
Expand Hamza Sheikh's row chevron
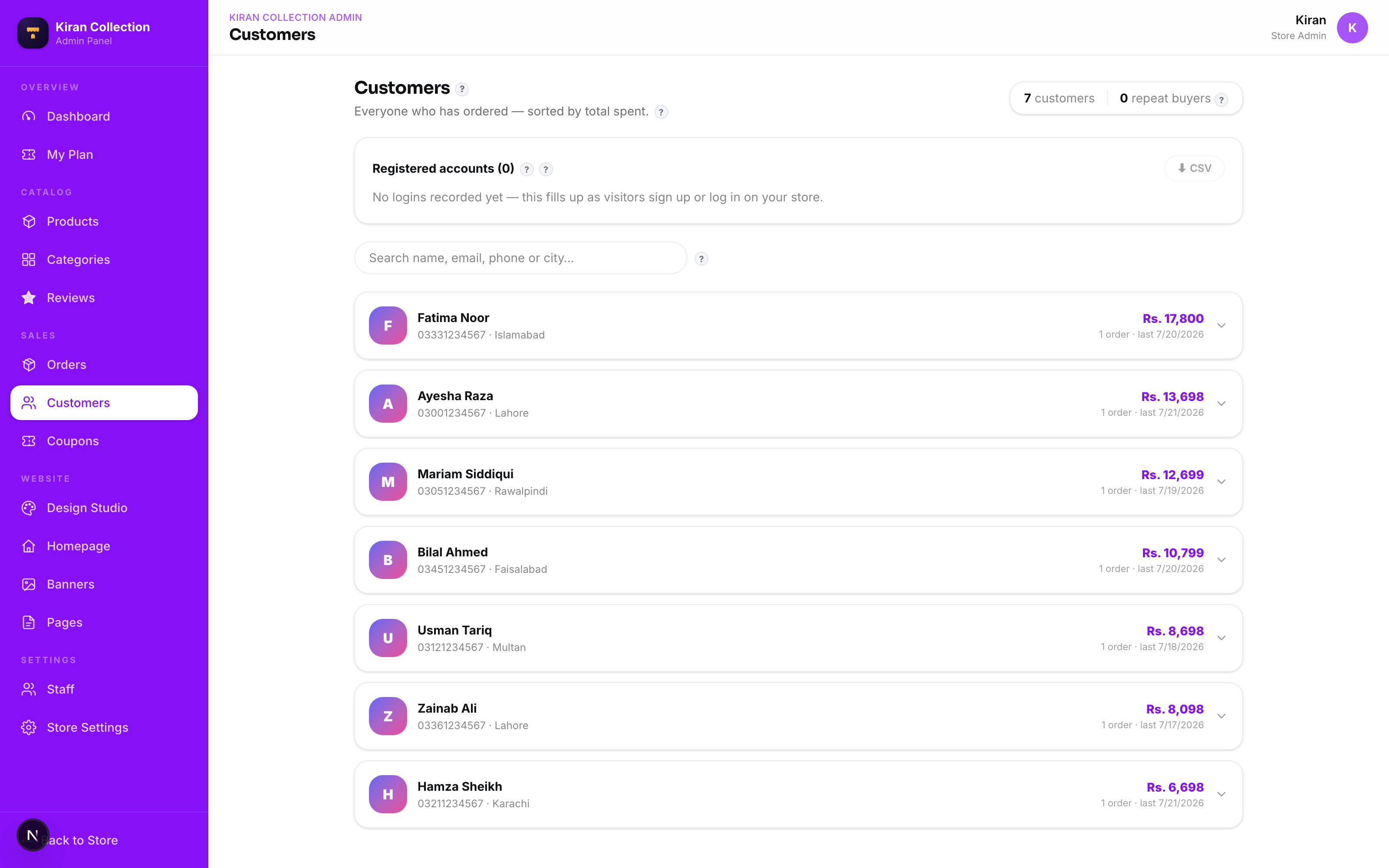pyautogui.click(x=1221, y=794)
